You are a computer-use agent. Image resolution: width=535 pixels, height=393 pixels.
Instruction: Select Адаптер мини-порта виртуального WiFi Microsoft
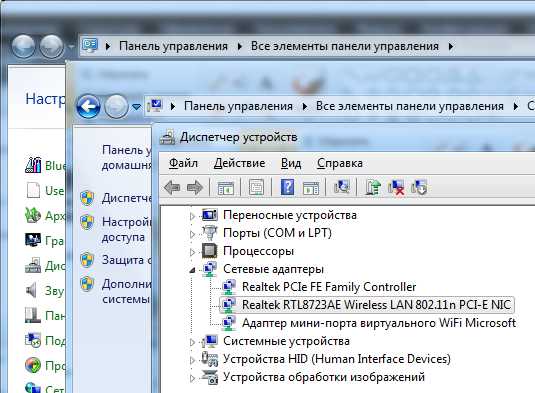pyautogui.click(x=379, y=323)
